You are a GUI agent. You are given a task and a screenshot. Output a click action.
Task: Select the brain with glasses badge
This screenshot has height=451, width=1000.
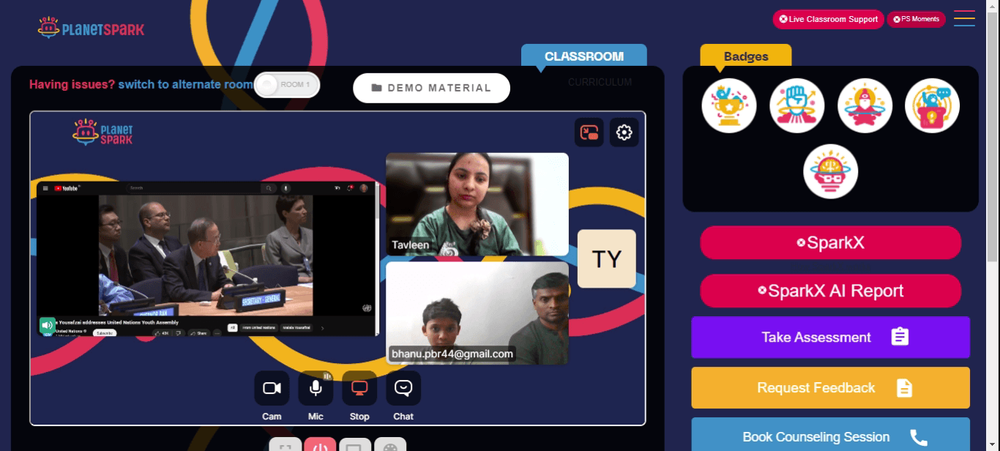pos(830,172)
